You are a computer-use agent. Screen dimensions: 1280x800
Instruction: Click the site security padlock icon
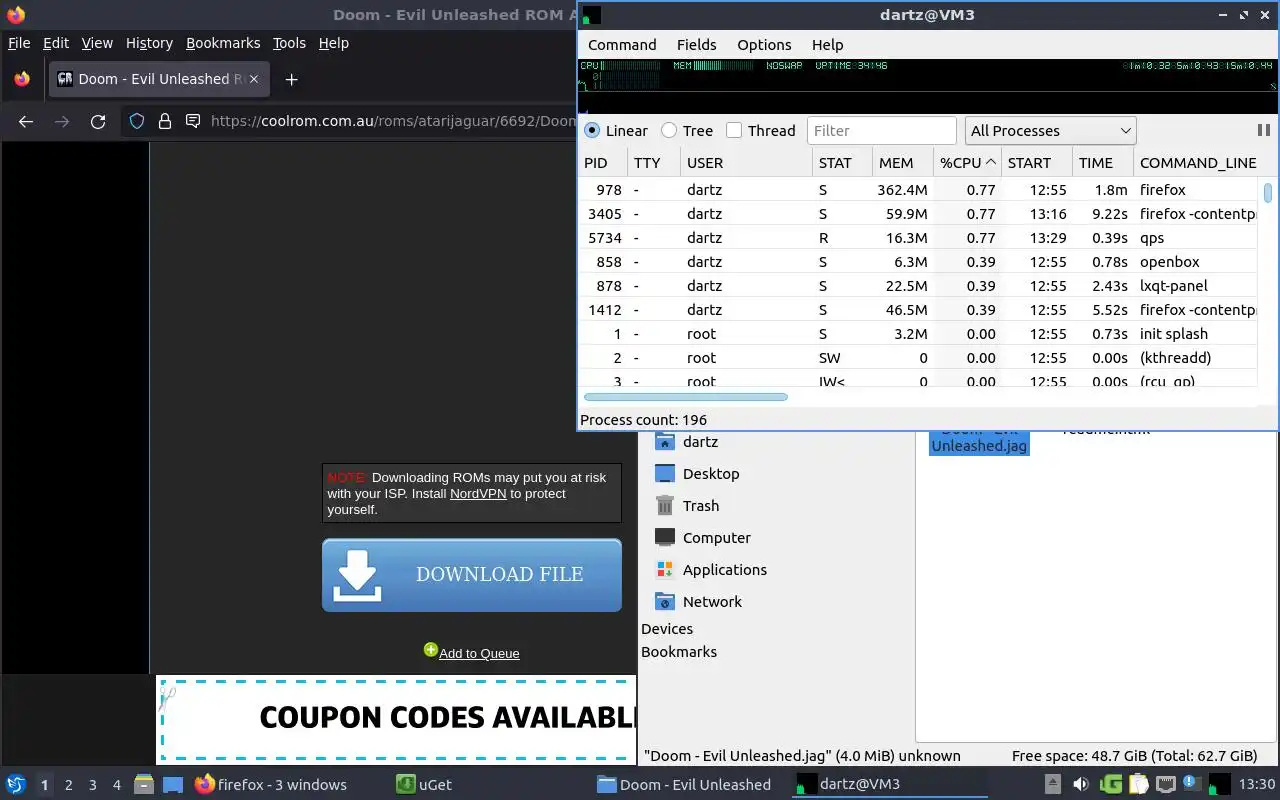165,121
